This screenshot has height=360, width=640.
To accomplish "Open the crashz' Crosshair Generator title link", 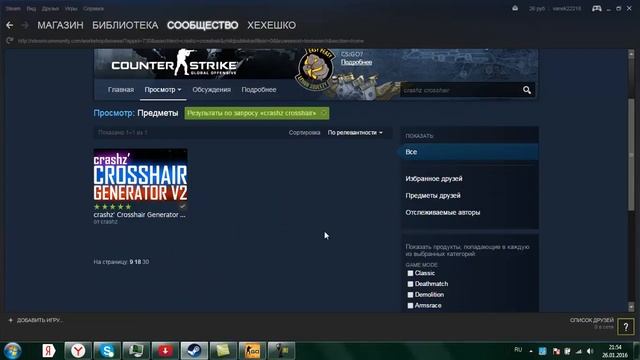I will (x=140, y=215).
